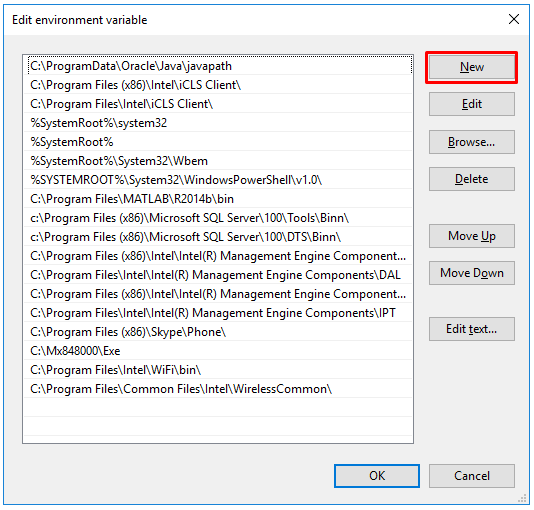Image resolution: width=534 pixels, height=510 pixels.
Task: Cancel the environment variable dialog
Action: pyautogui.click(x=471, y=476)
